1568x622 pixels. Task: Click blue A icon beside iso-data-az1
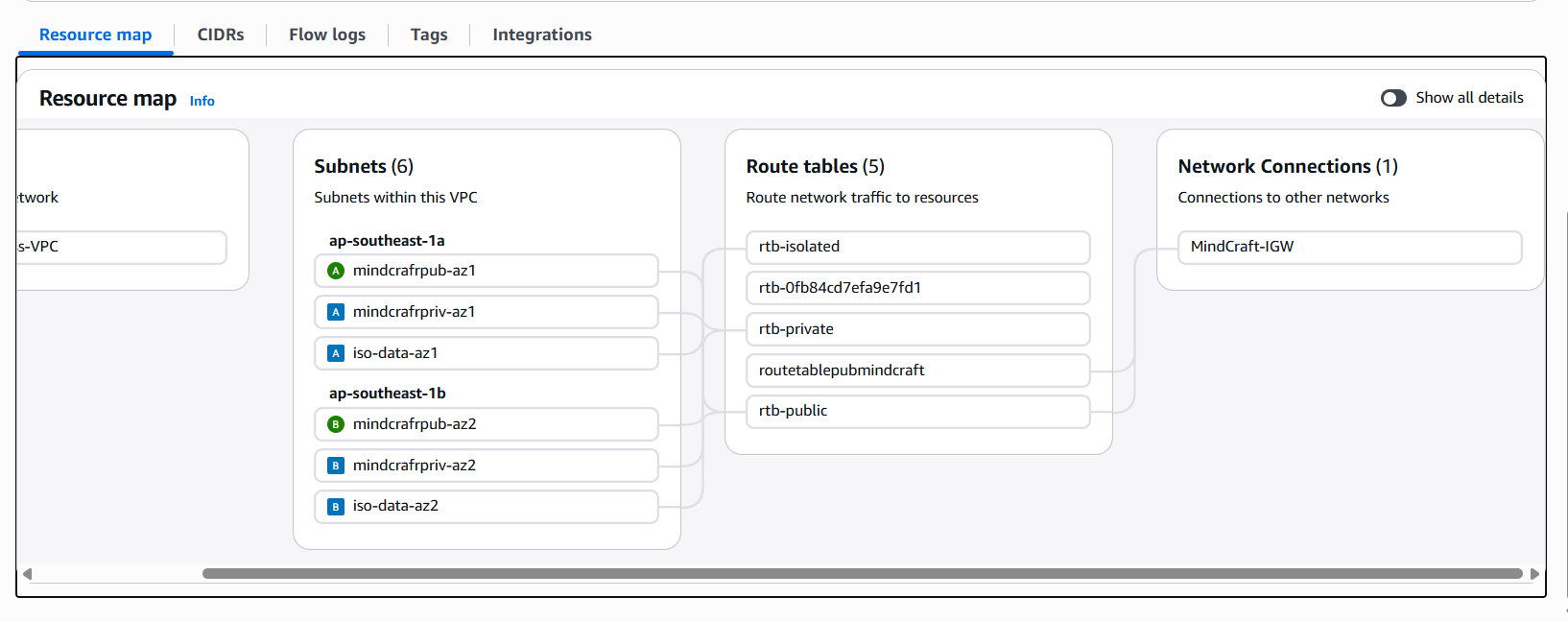(336, 353)
